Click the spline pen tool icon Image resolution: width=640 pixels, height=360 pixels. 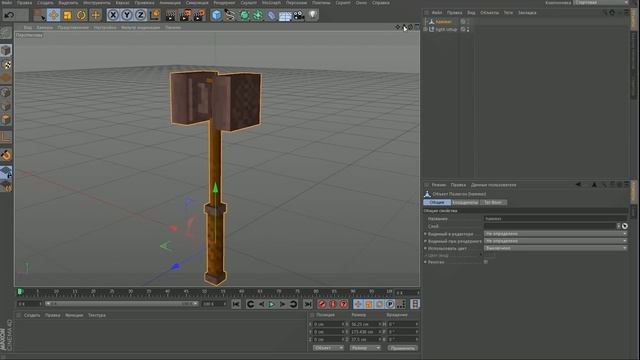point(230,15)
